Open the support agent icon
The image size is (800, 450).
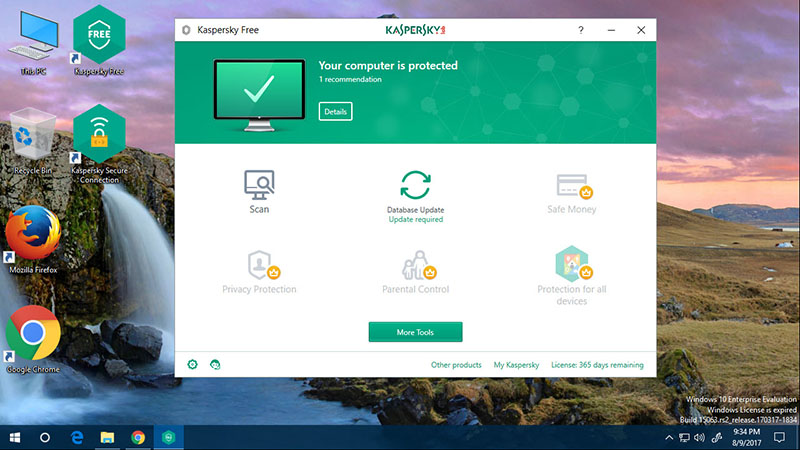click(x=215, y=364)
